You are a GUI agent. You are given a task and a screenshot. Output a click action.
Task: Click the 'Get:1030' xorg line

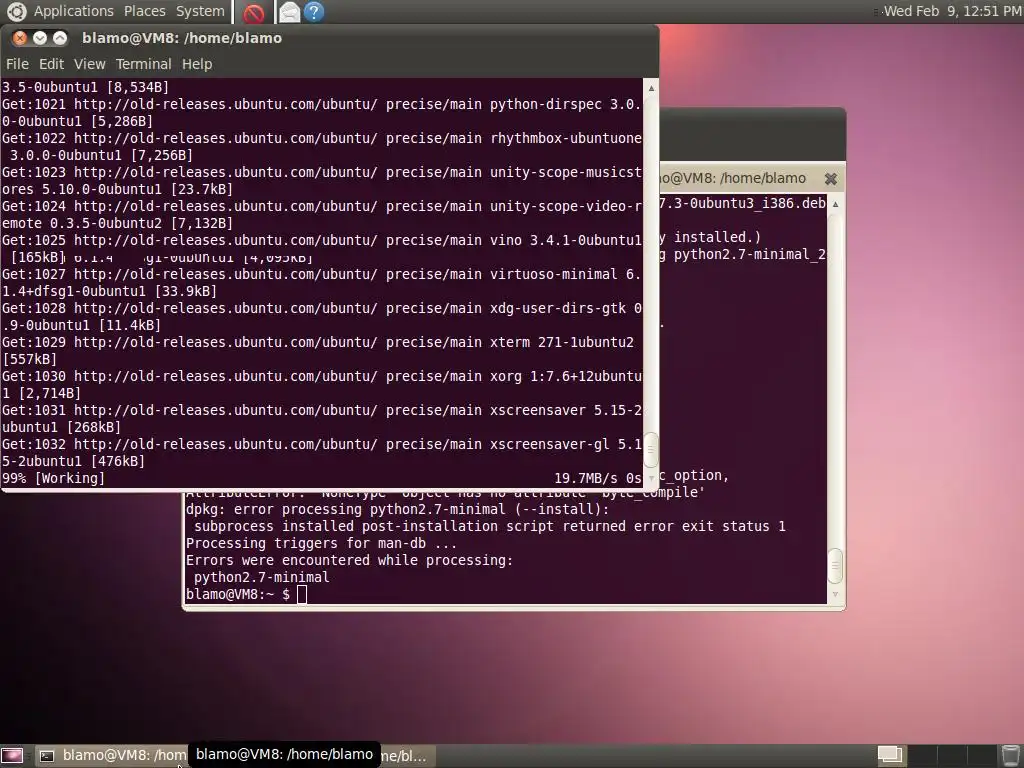pyautogui.click(x=321, y=376)
